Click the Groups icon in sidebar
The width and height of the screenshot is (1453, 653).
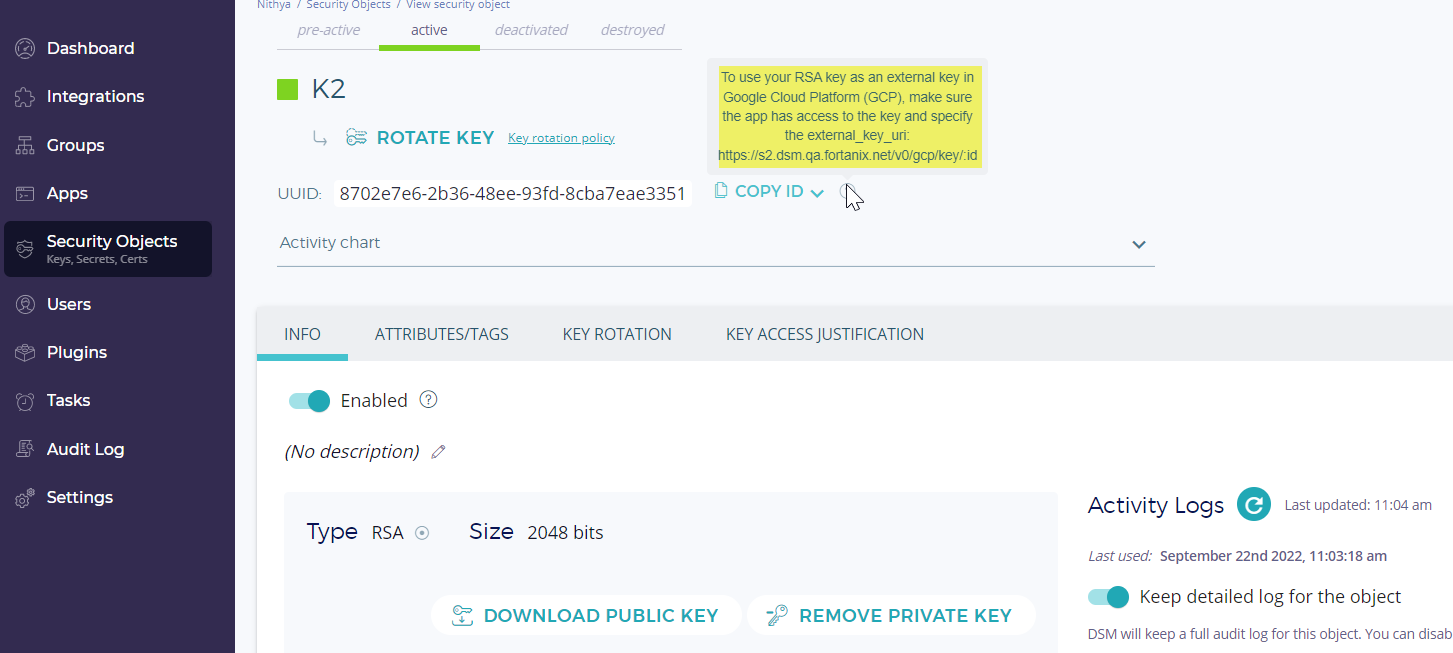coord(25,146)
